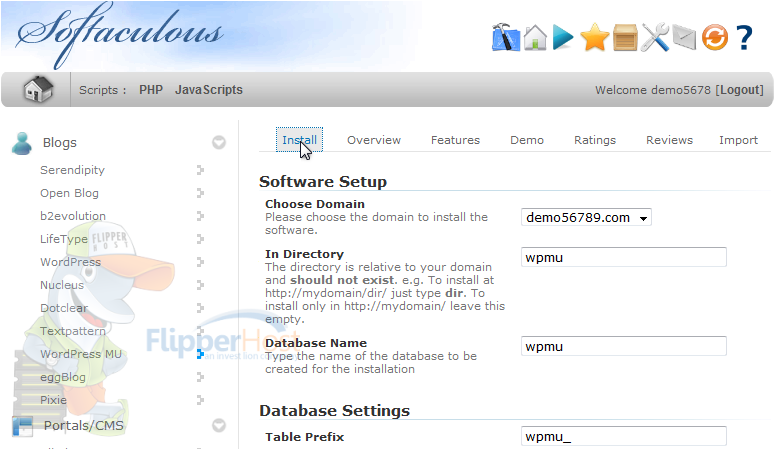The height and width of the screenshot is (450, 776).
Task: Click the arrow icon beside b2evolution
Action: point(200,216)
